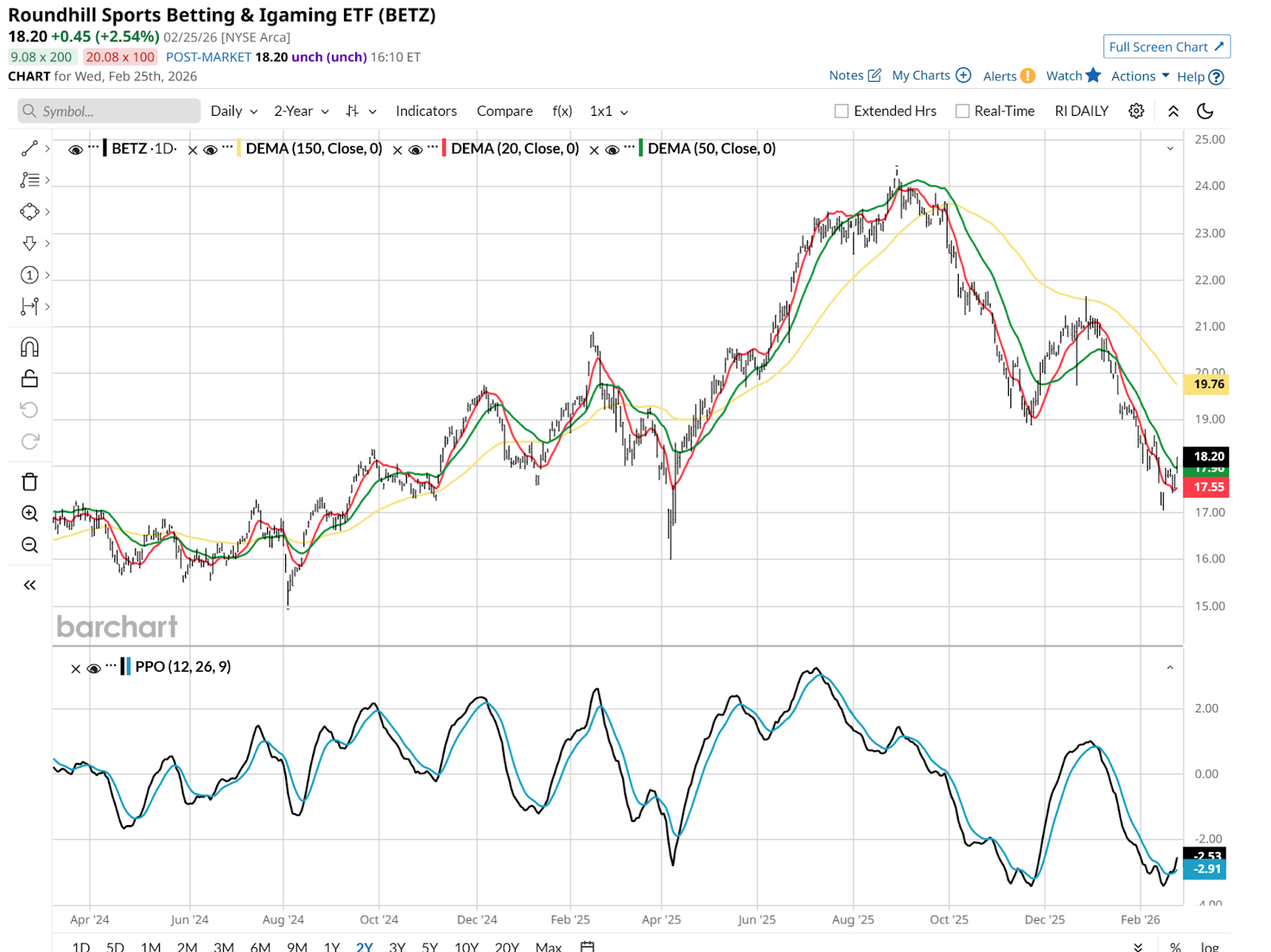Open the 1x1 chart grid dropdown
Image resolution: width=1271 pixels, height=952 pixels.
(608, 111)
